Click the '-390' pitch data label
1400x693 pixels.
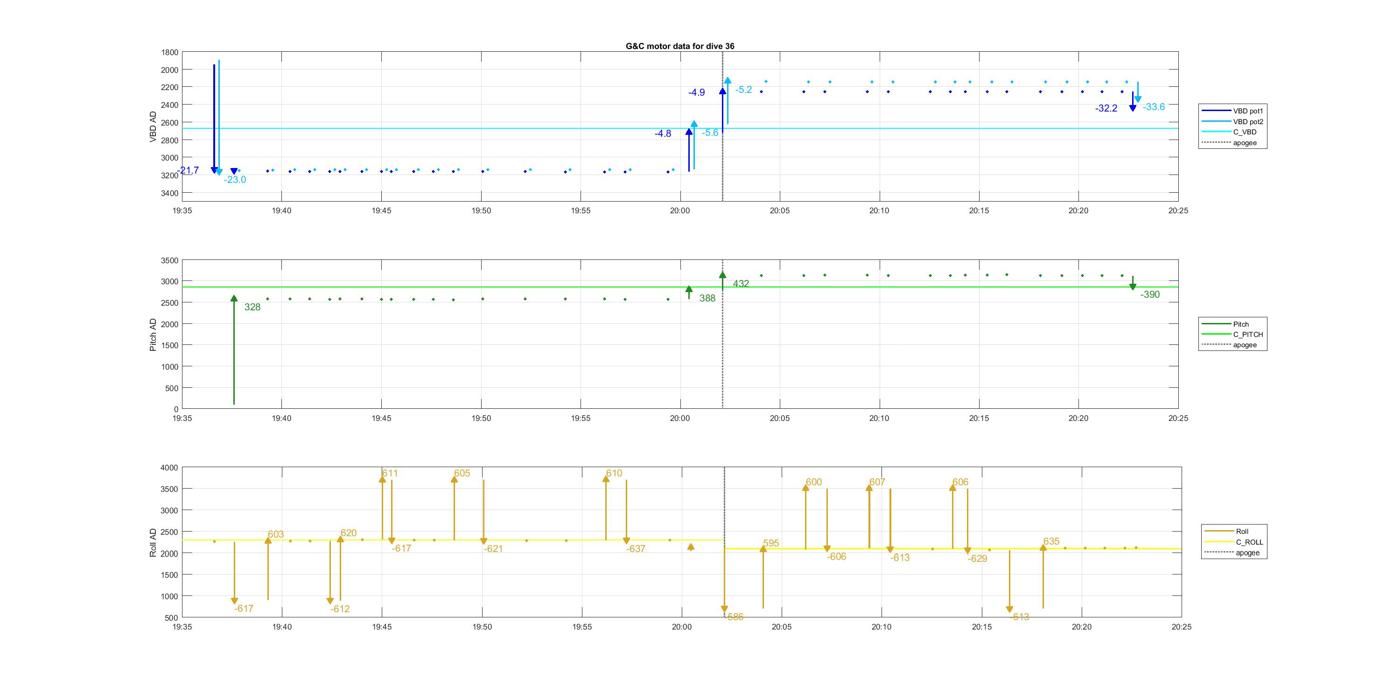[1150, 295]
